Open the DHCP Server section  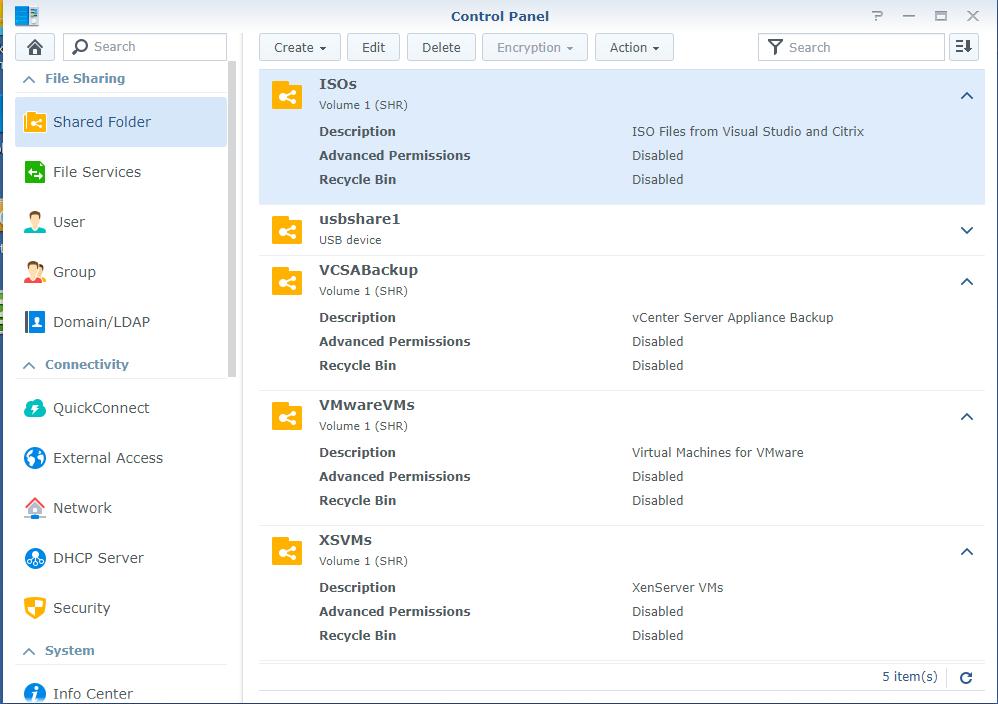click(x=98, y=558)
